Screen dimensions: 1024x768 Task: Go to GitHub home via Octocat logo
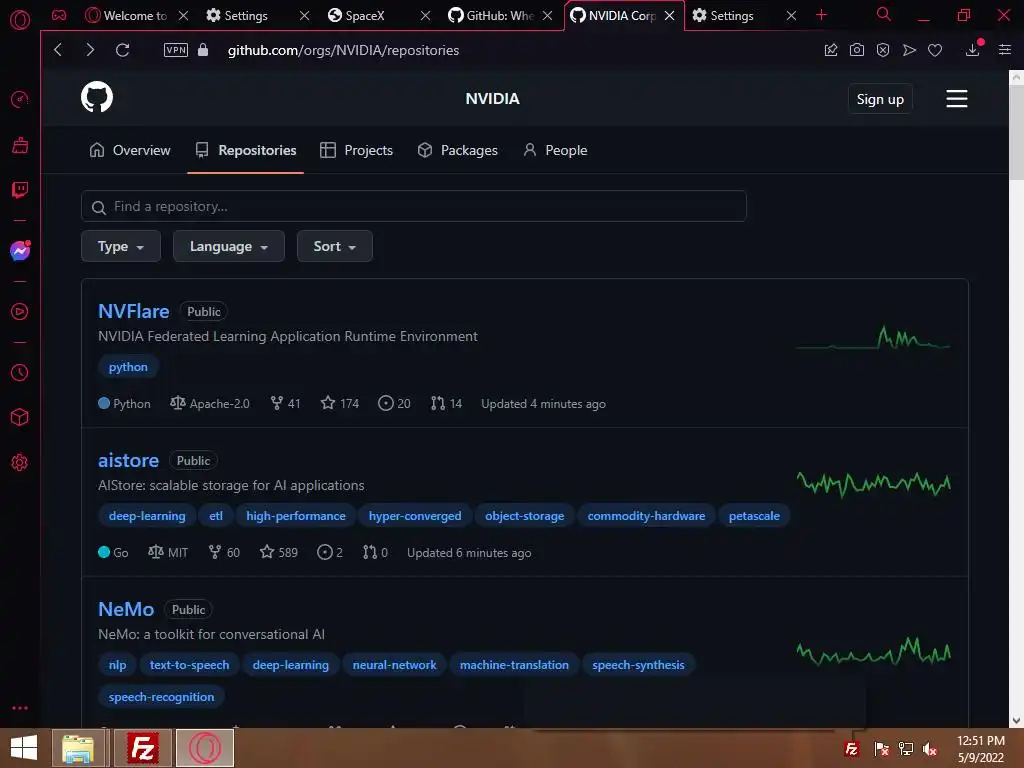pyautogui.click(x=97, y=97)
